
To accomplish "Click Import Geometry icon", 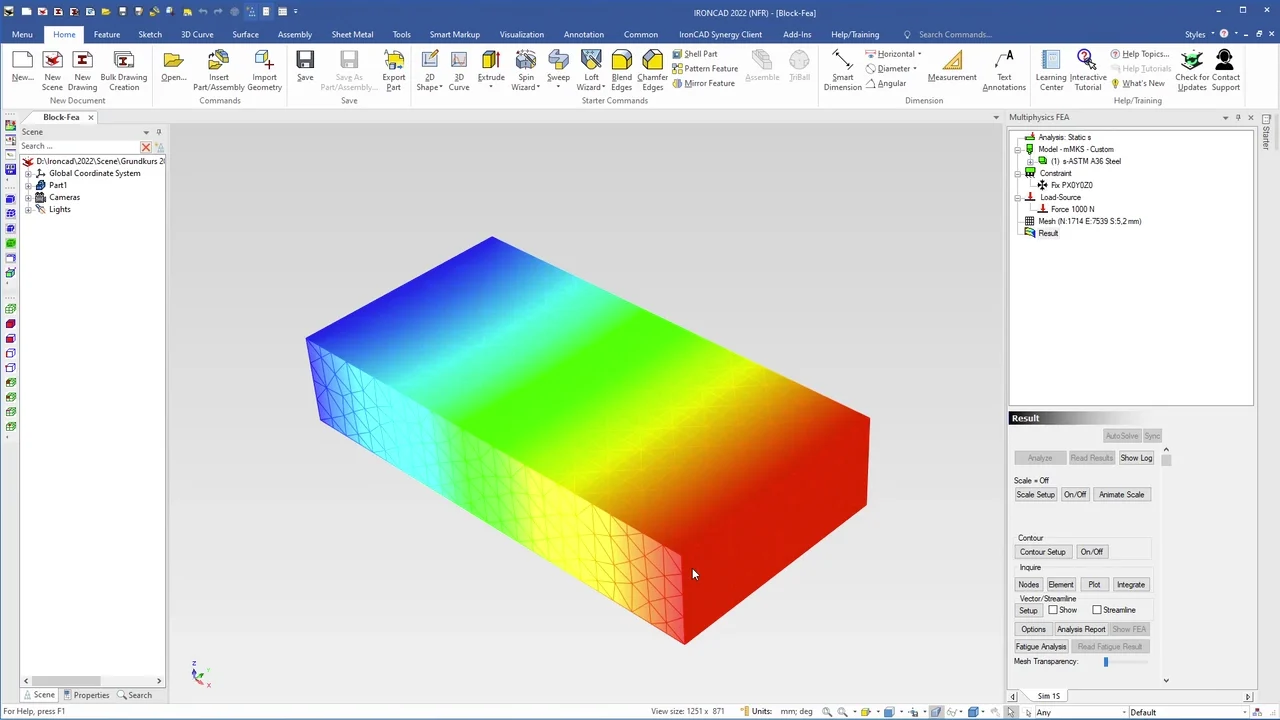I will pos(264,61).
